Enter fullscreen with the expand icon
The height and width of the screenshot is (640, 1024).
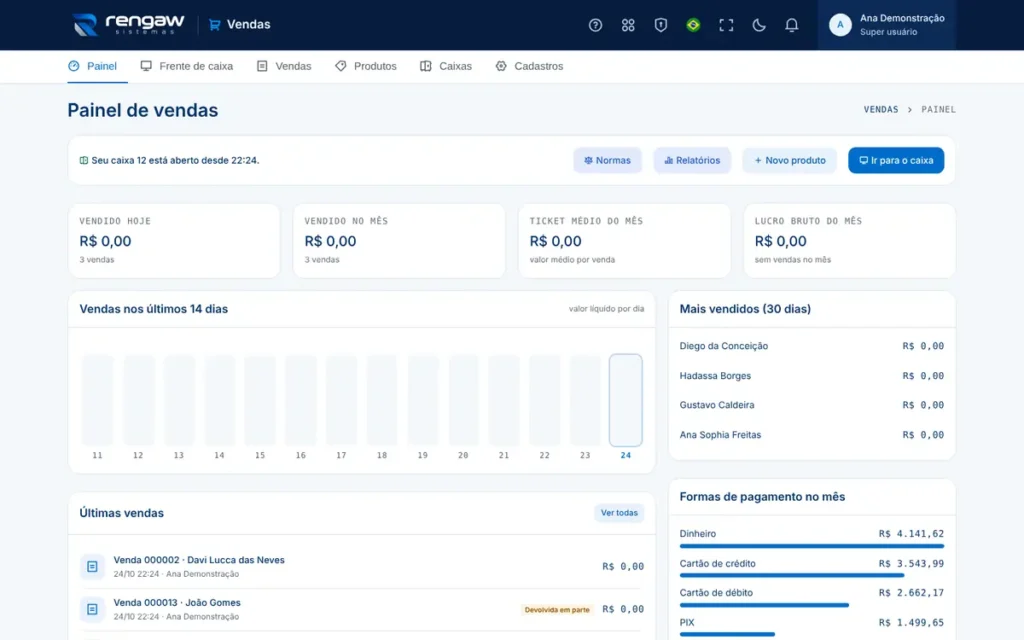(x=726, y=25)
